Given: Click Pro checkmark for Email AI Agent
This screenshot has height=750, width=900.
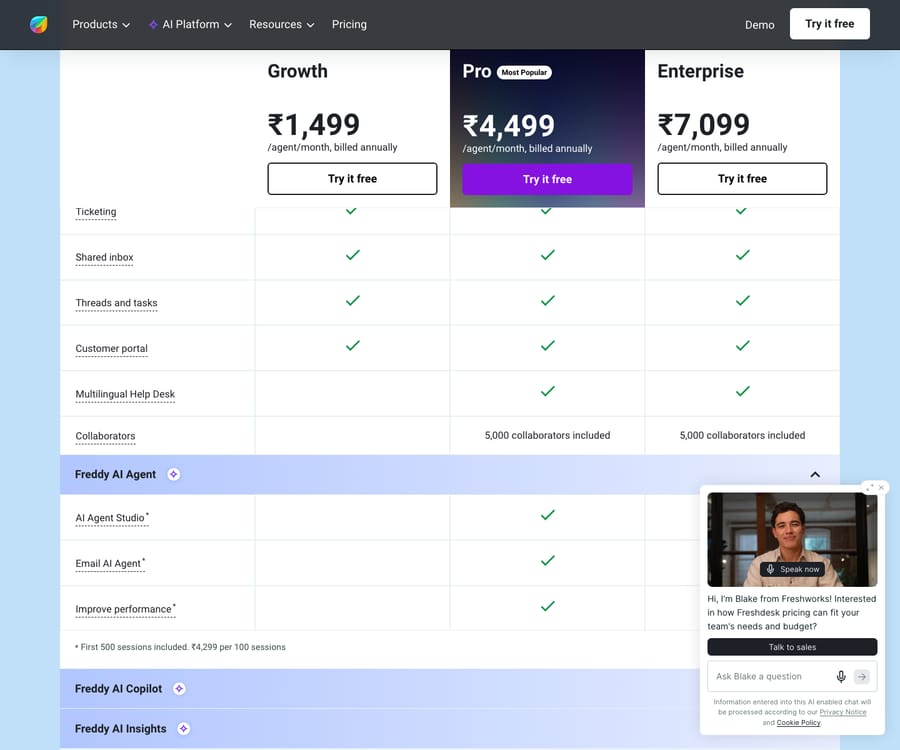Looking at the screenshot, I should 548,560.
